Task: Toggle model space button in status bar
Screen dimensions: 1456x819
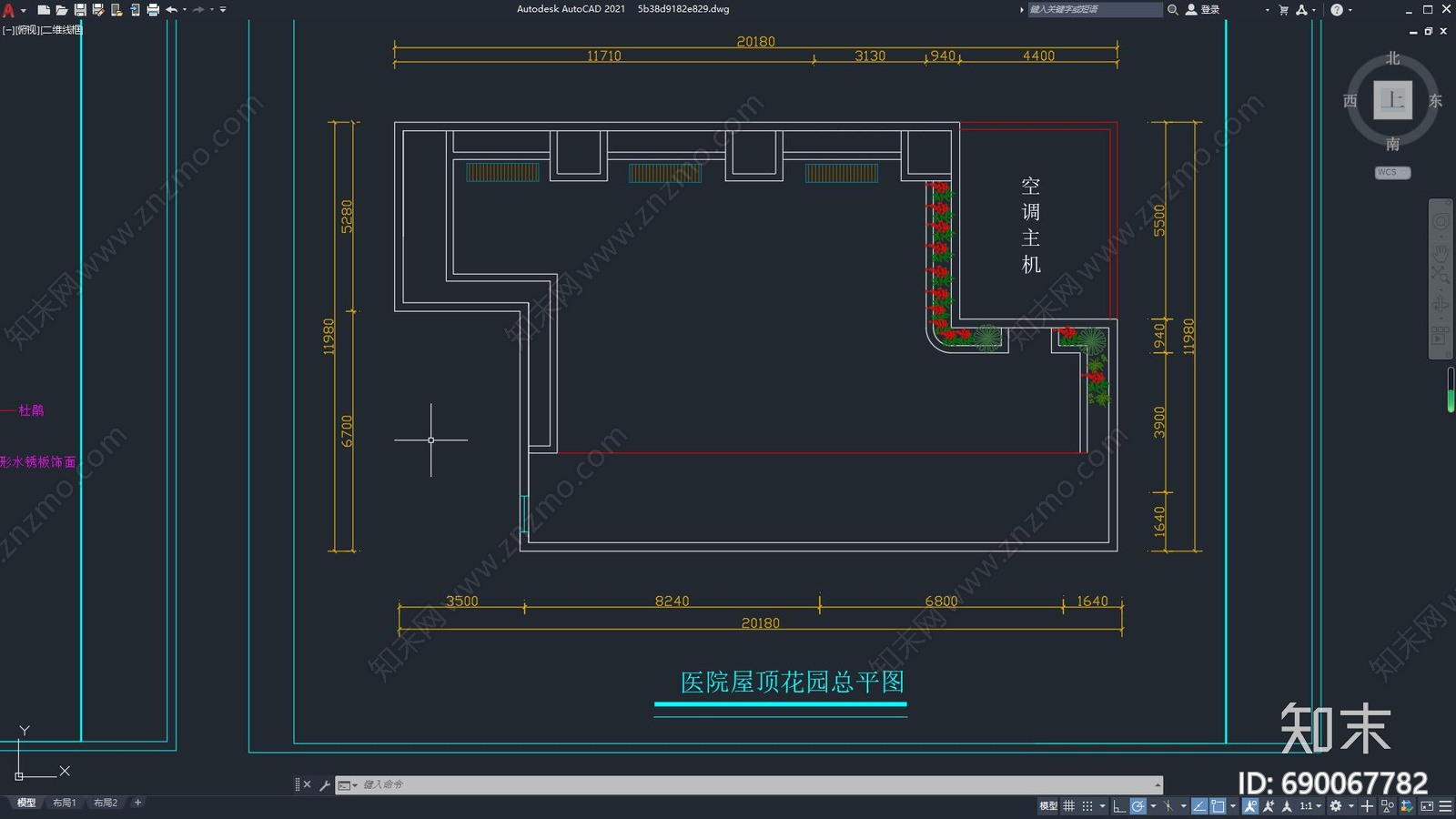Action: [1048, 805]
